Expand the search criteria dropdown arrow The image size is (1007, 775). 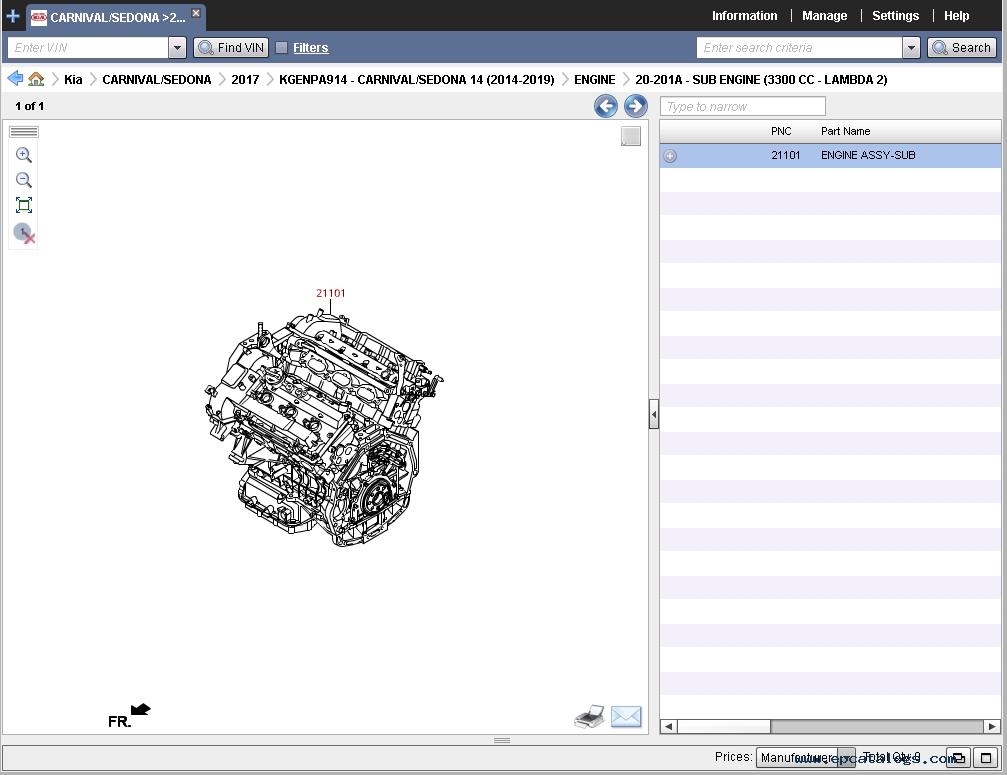(911, 48)
